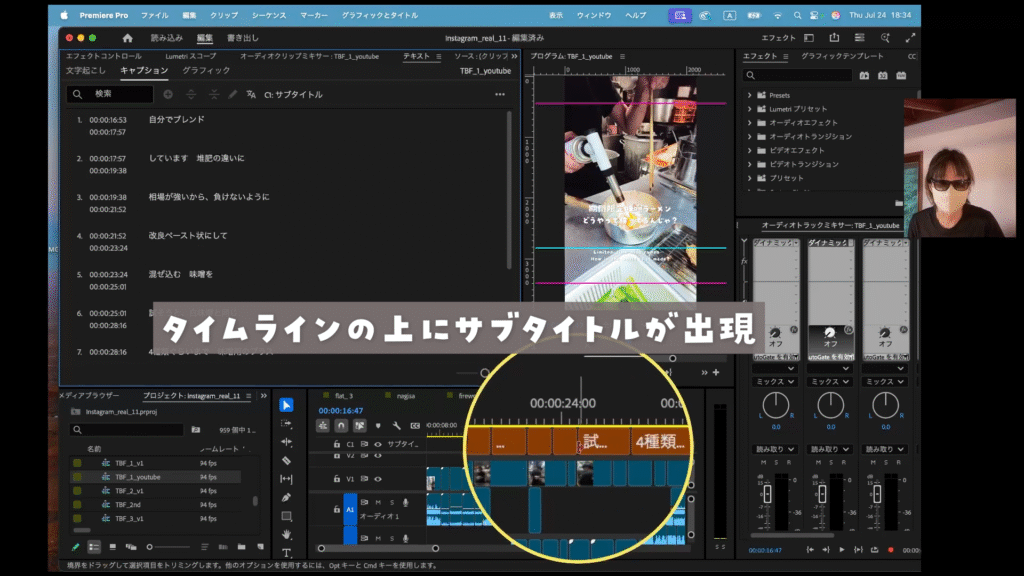The image size is (1024, 576).
Task: Expand the オーディオエフェクト folder
Action: tap(750, 123)
